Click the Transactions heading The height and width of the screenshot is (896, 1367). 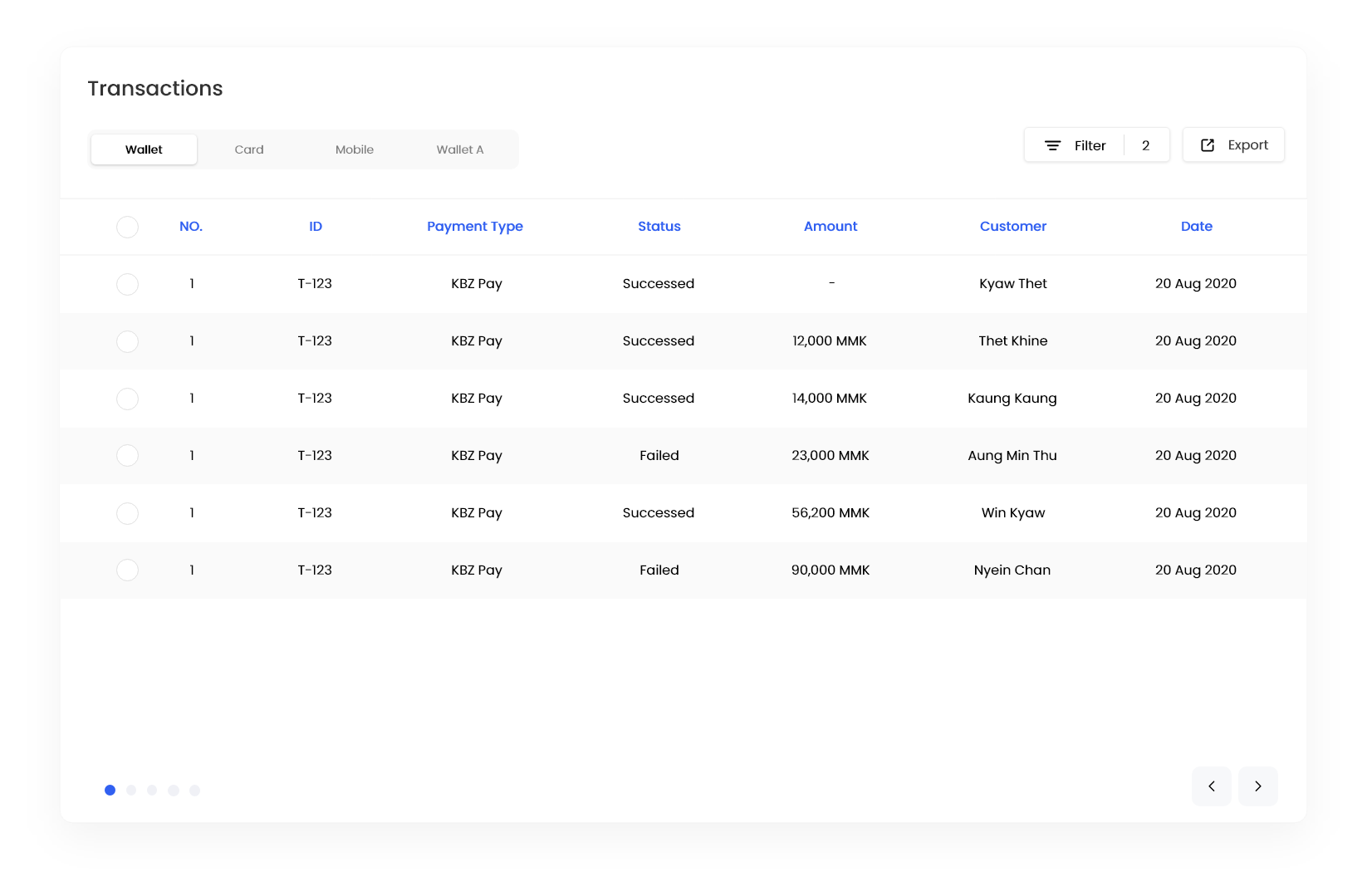155,88
